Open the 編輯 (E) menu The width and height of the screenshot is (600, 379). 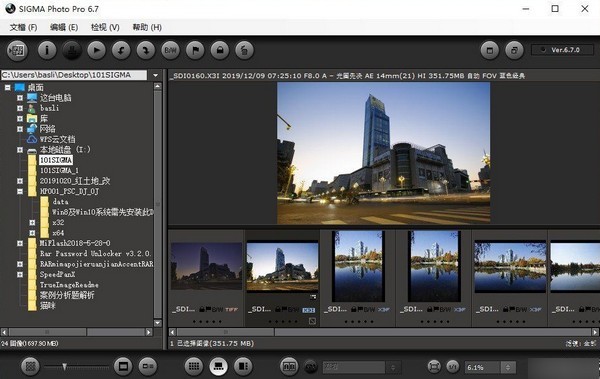[64, 28]
